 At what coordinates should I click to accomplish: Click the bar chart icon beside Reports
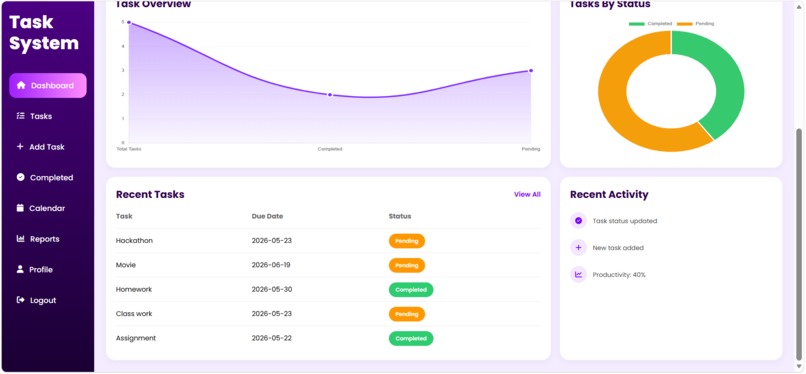(x=21, y=238)
